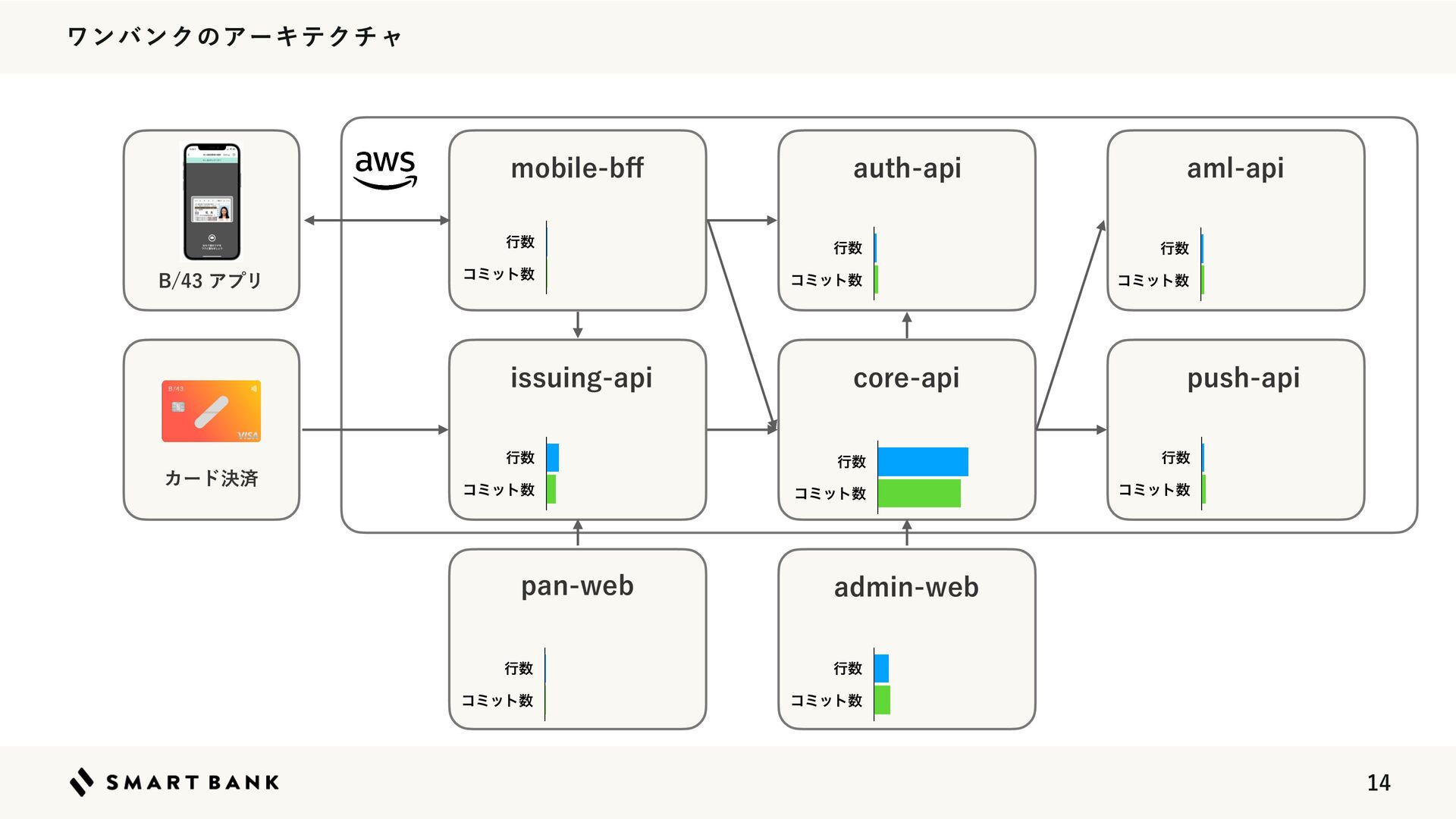This screenshot has height=819, width=1456.
Task: Select the auth-api box title
Action: point(907,168)
